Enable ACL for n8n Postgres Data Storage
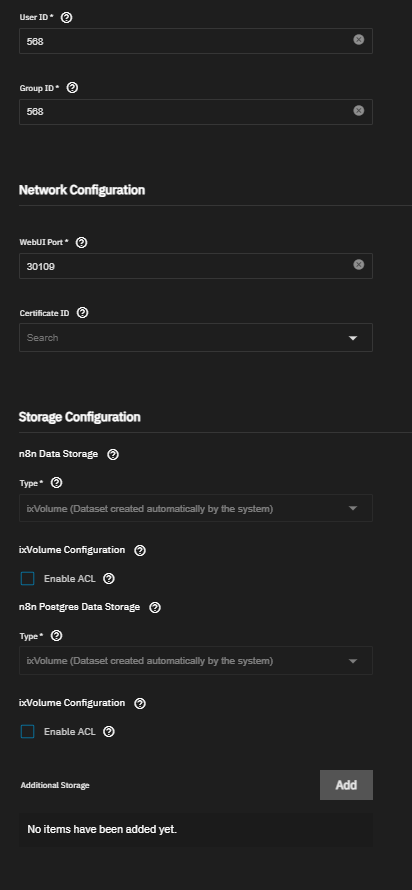412x890 pixels. pyautogui.click(x=27, y=732)
